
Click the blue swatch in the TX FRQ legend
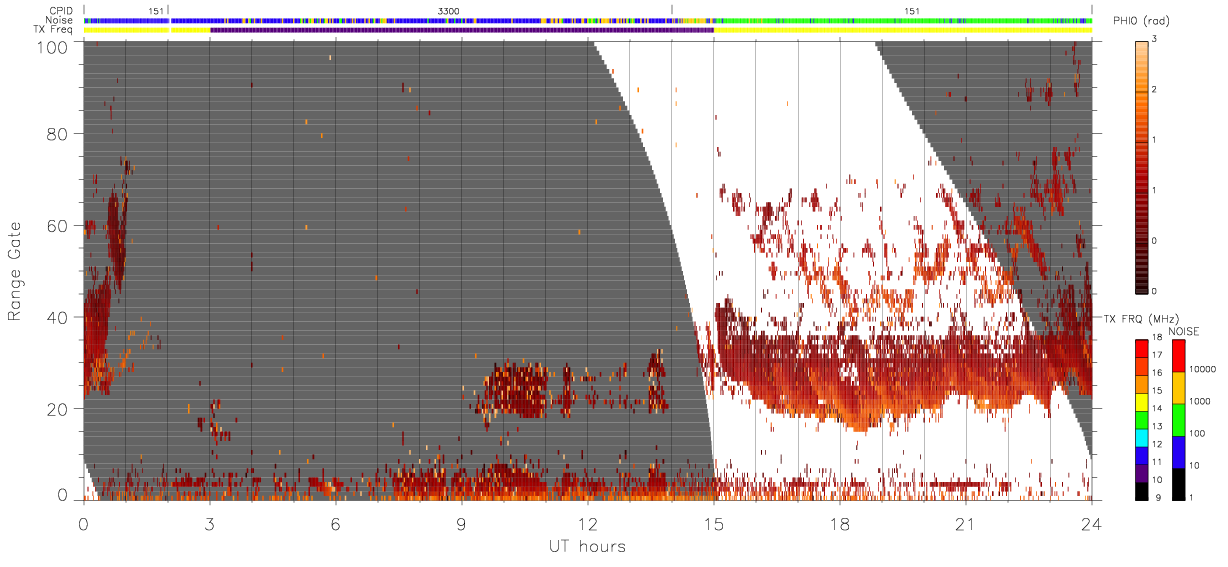pos(1142,455)
